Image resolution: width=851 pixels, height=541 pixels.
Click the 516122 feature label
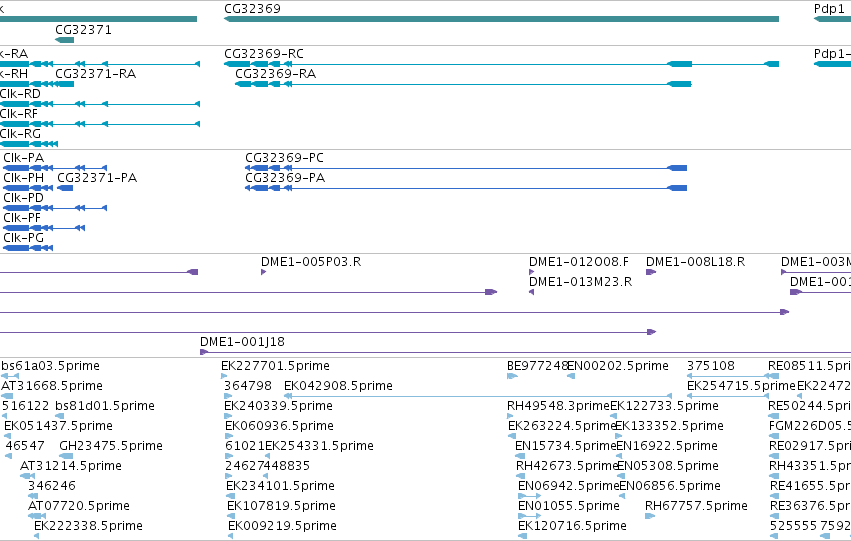(x=25, y=405)
